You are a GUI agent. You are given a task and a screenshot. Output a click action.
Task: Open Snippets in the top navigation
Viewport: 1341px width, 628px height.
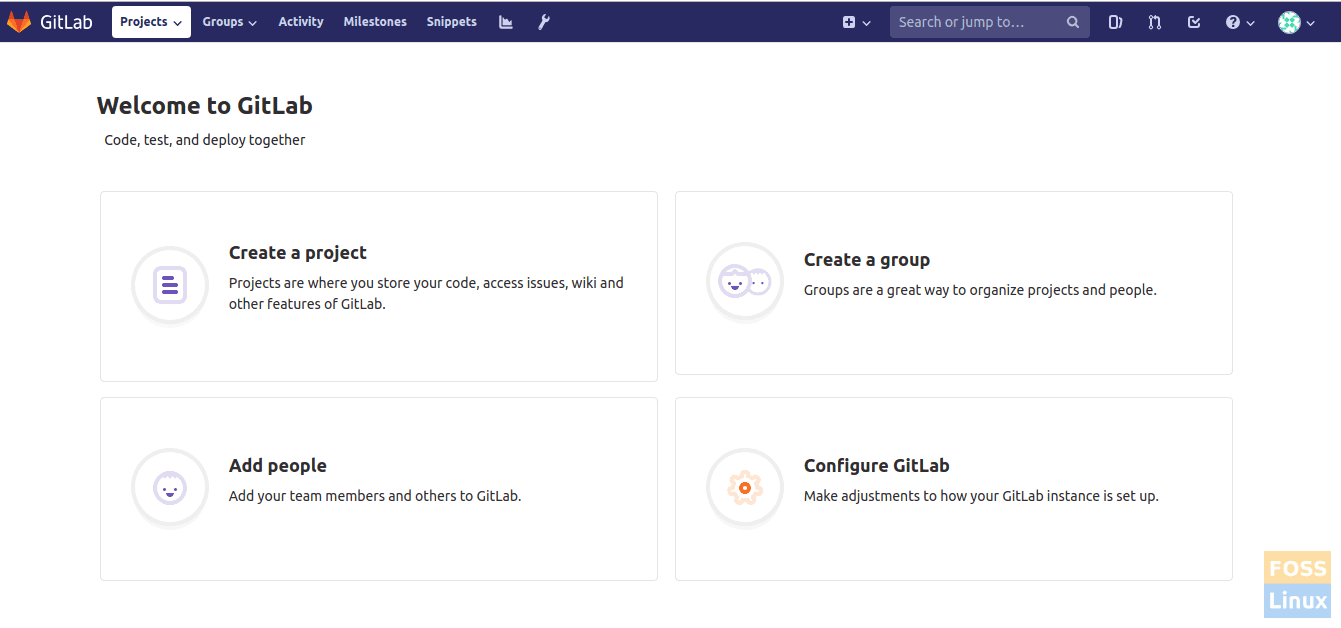point(451,22)
